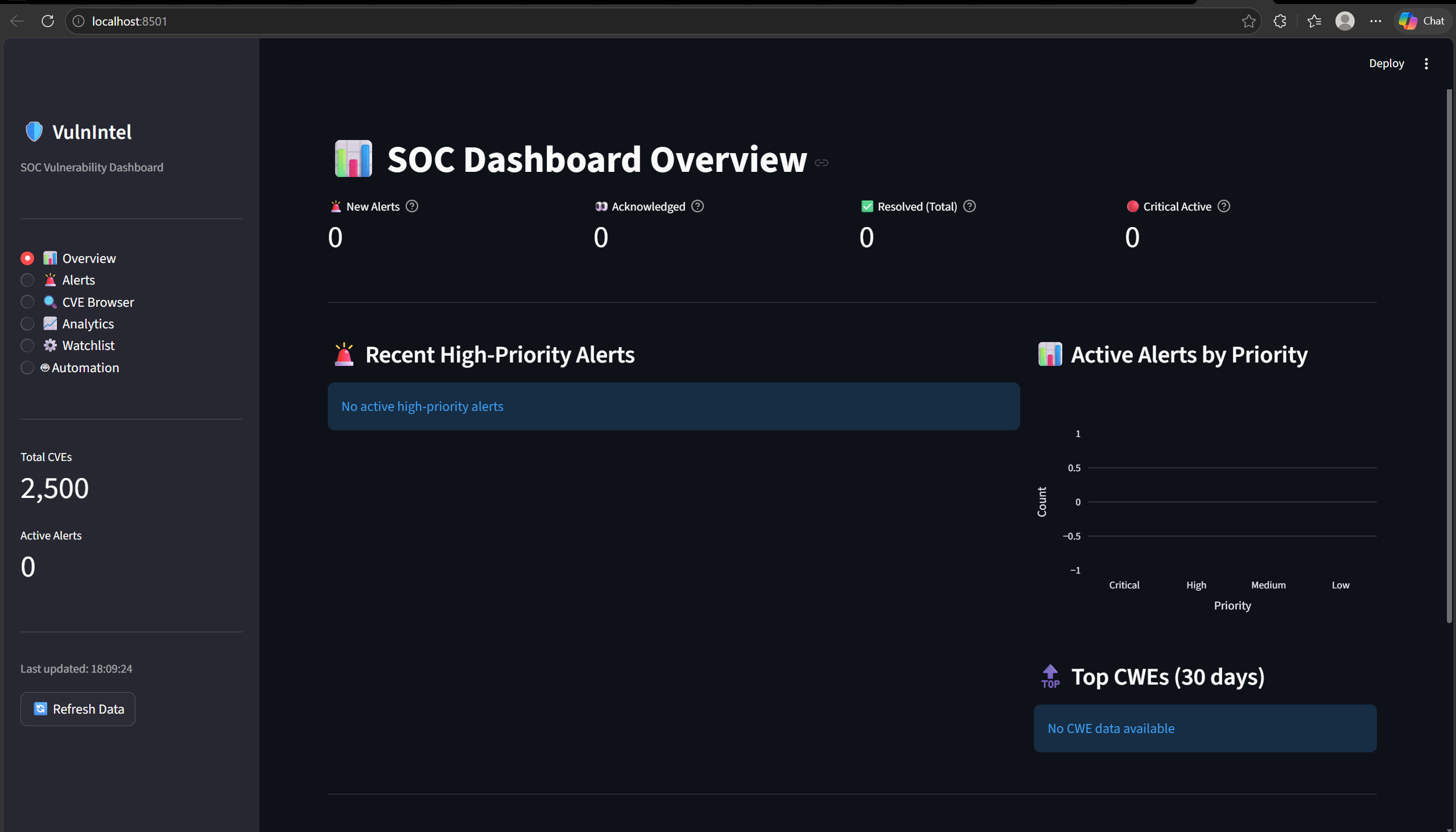Viewport: 1456px width, 832px height.
Task: Click the chart icon of Active Alerts by Priority
Action: coord(1050,355)
